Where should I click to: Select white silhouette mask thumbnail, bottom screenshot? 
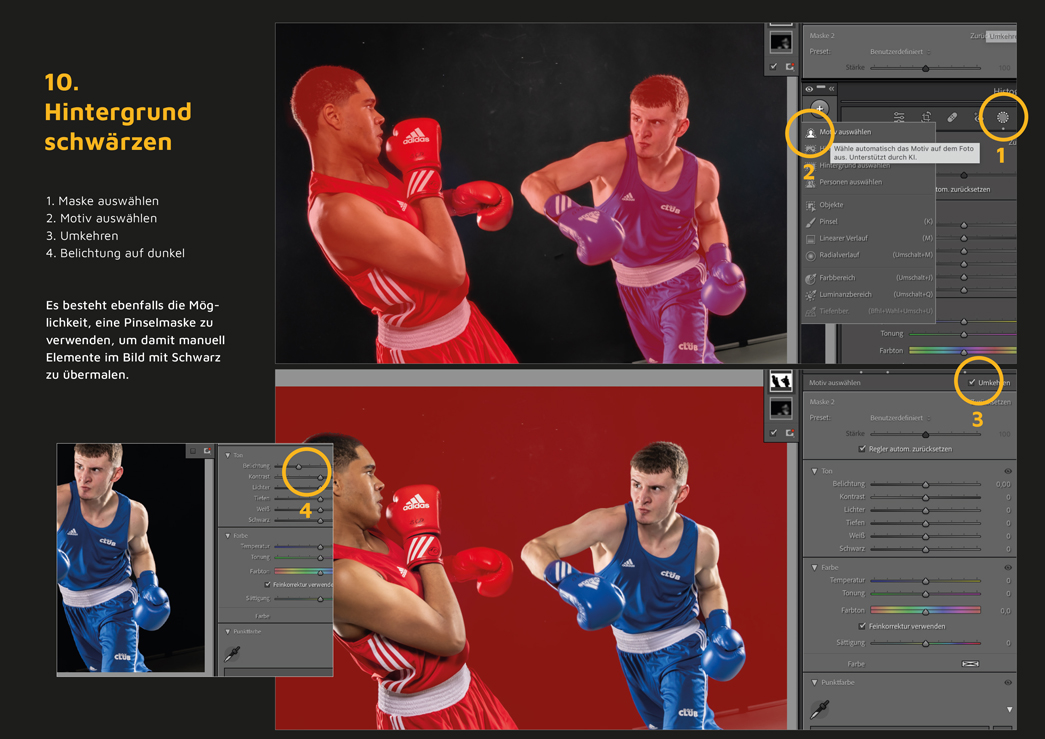(780, 381)
